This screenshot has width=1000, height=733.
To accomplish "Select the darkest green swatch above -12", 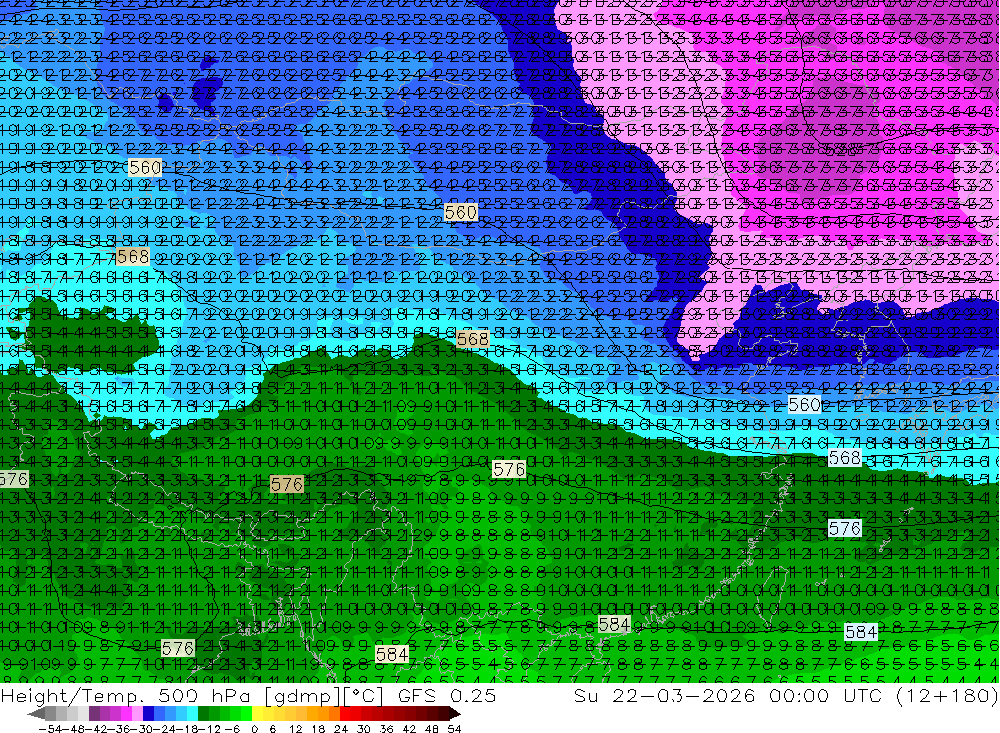I will 203,713.
